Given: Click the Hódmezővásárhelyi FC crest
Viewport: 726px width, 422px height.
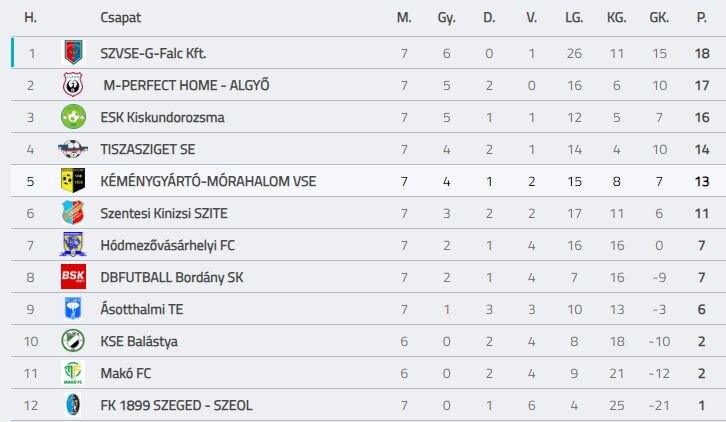Looking at the screenshot, I should (x=73, y=245).
